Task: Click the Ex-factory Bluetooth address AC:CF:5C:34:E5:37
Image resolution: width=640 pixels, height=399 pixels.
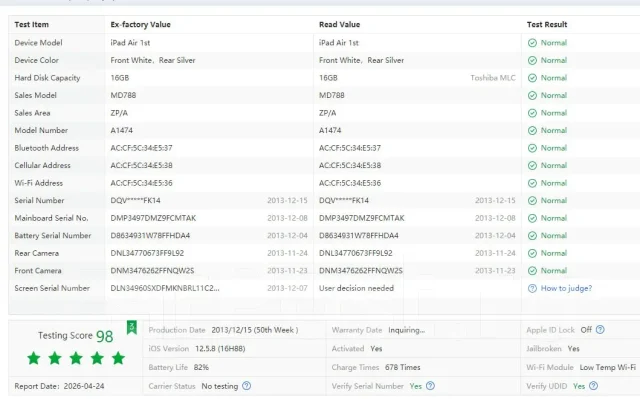Action: [x=141, y=148]
